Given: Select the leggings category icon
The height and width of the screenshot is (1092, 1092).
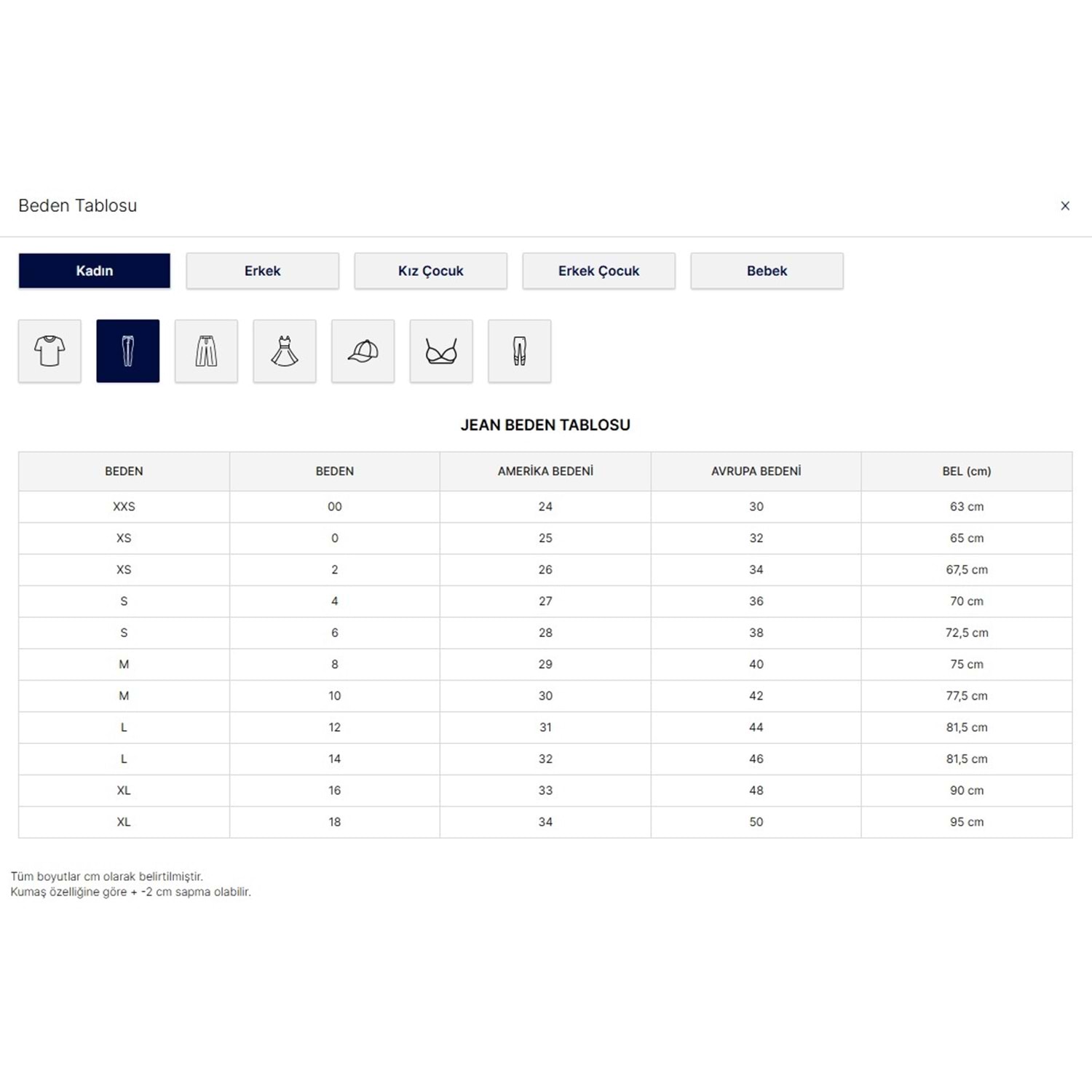Looking at the screenshot, I should click(519, 351).
